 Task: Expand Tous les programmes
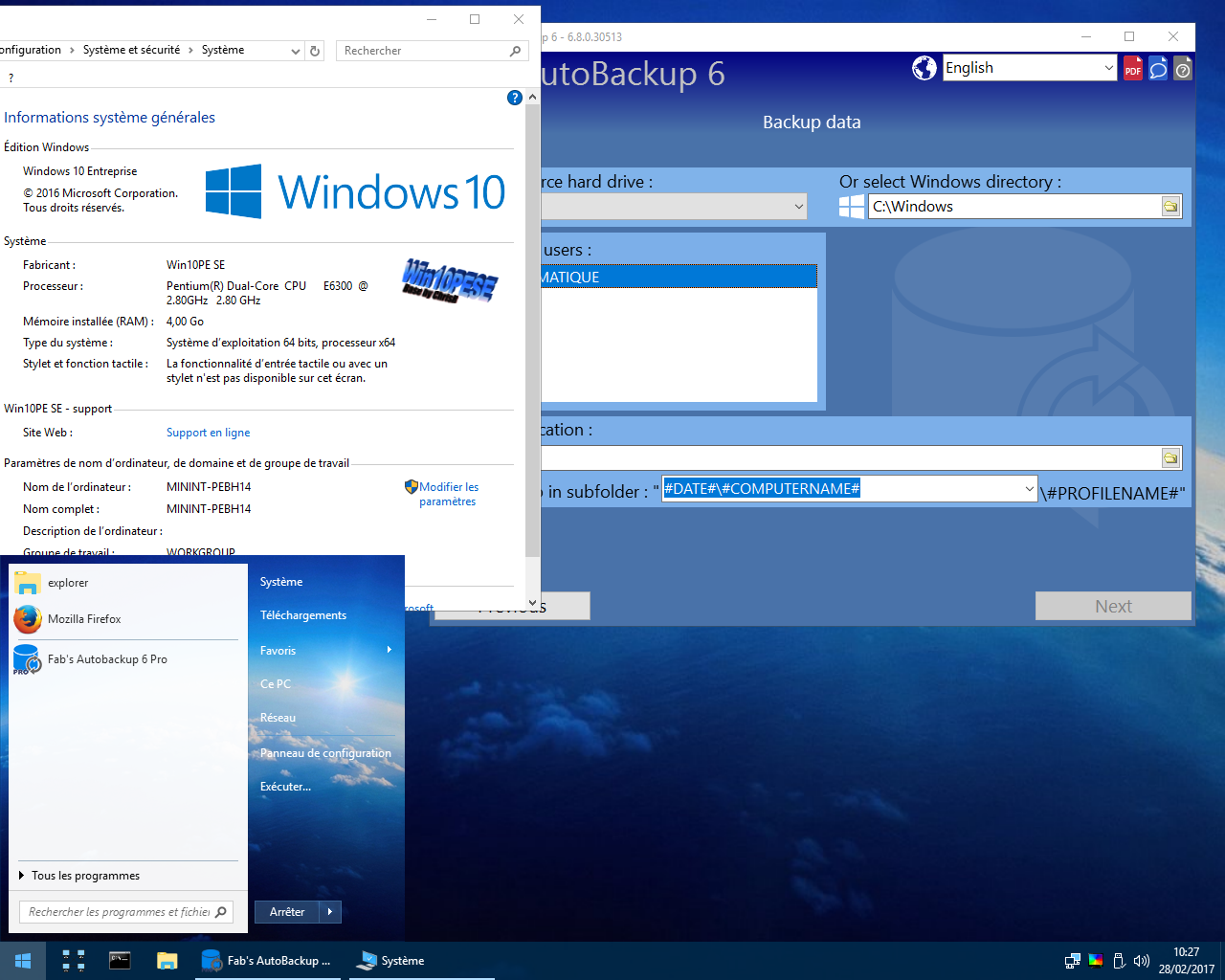click(x=85, y=876)
